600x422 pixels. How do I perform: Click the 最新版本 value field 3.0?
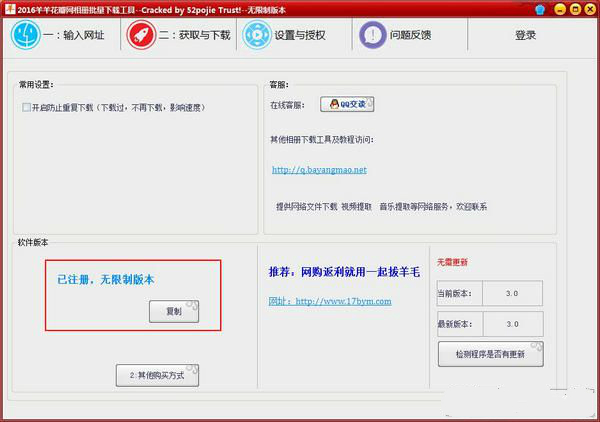pos(512,324)
